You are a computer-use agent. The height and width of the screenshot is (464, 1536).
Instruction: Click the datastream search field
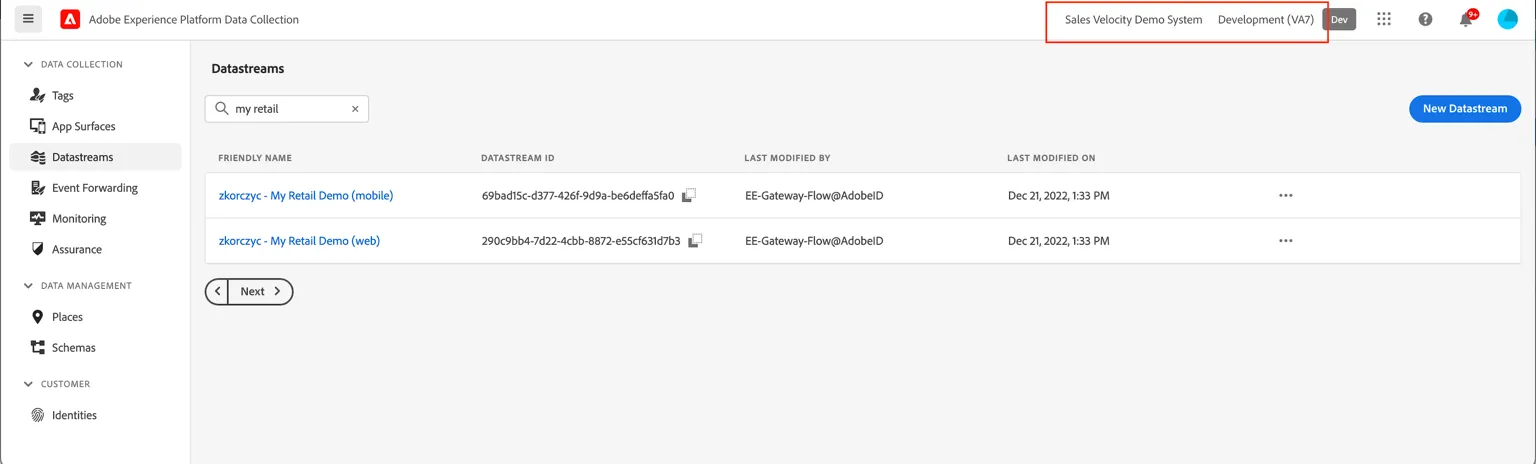(x=287, y=109)
